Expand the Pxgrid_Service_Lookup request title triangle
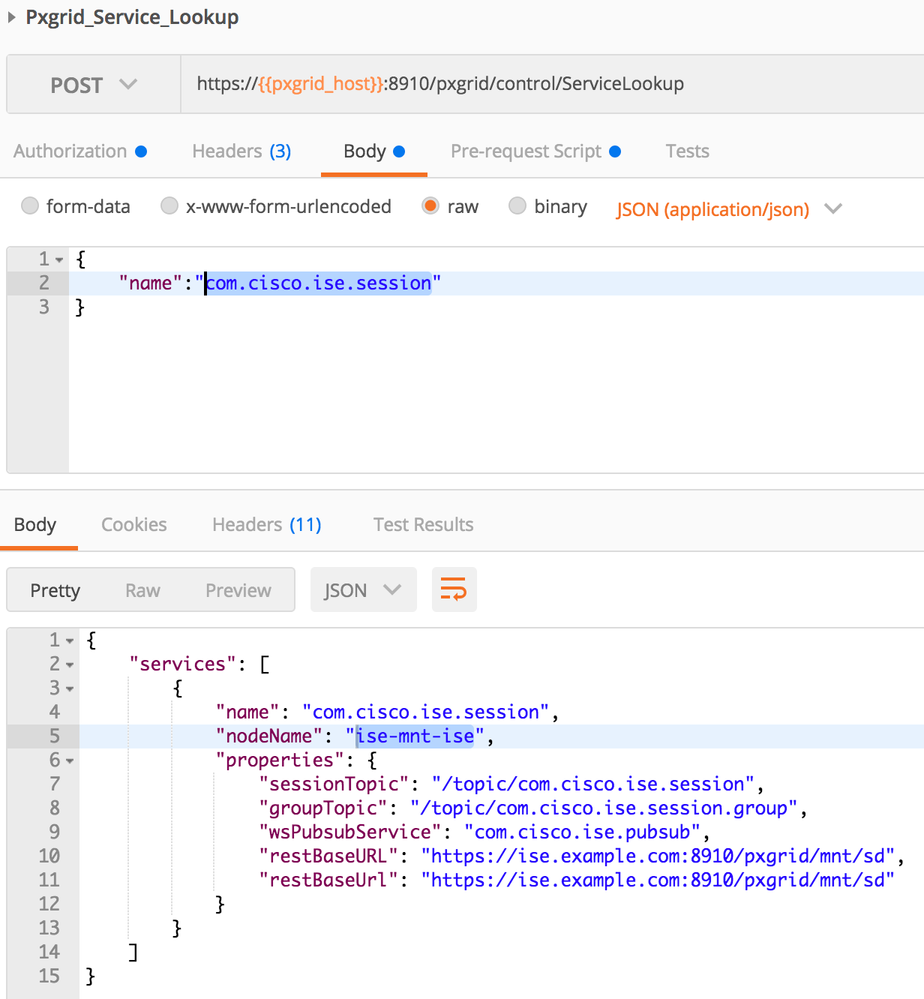 pos(11,17)
